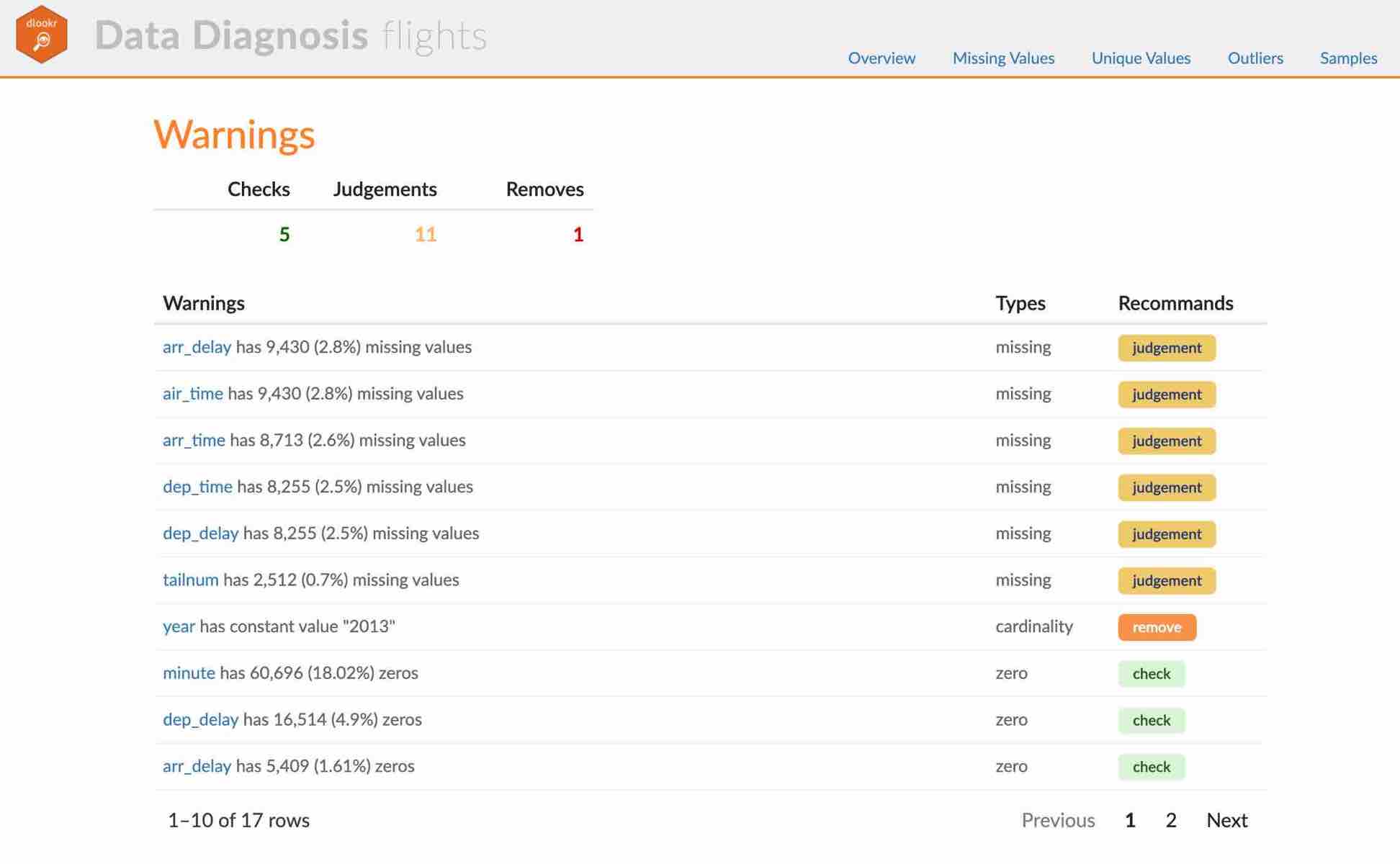This screenshot has width=1400, height=864.
Task: Sort by the Types column header
Action: [1020, 303]
